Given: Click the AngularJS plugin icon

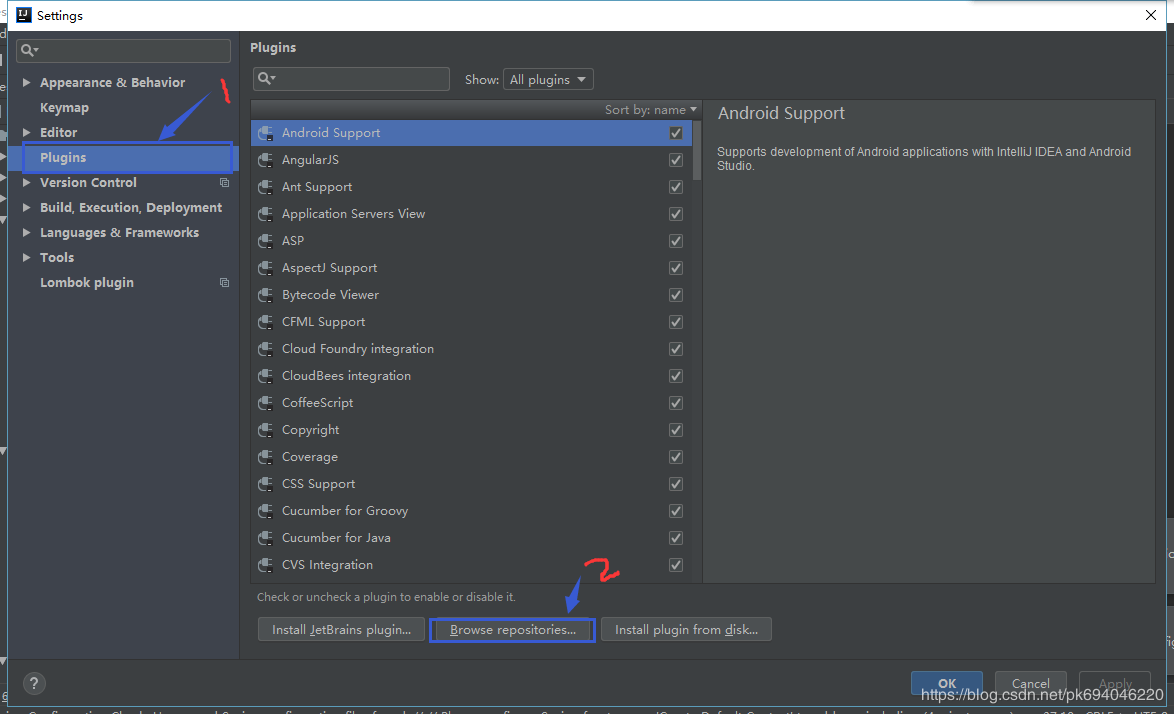Looking at the screenshot, I should pos(265,159).
